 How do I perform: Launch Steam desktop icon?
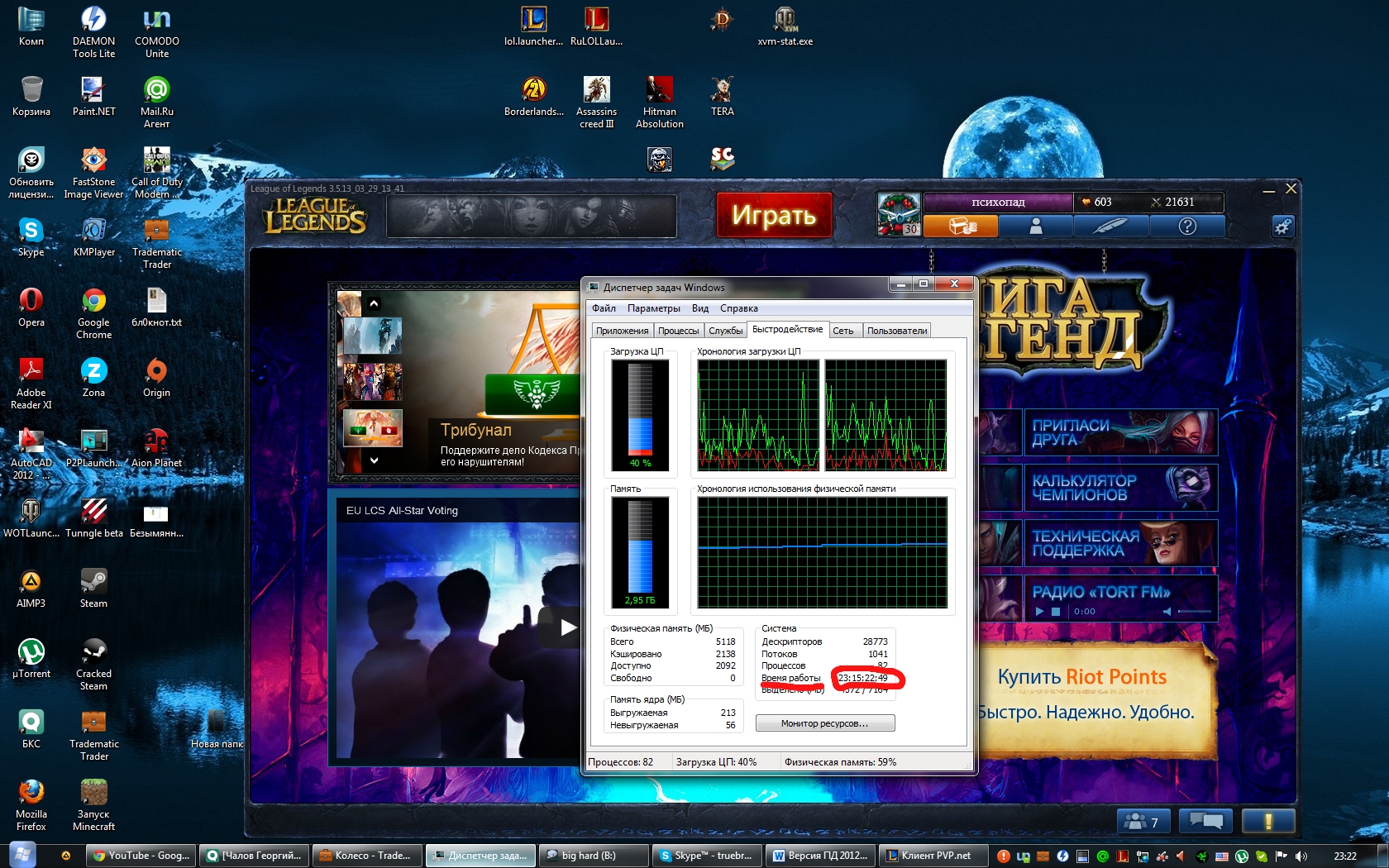[93, 588]
